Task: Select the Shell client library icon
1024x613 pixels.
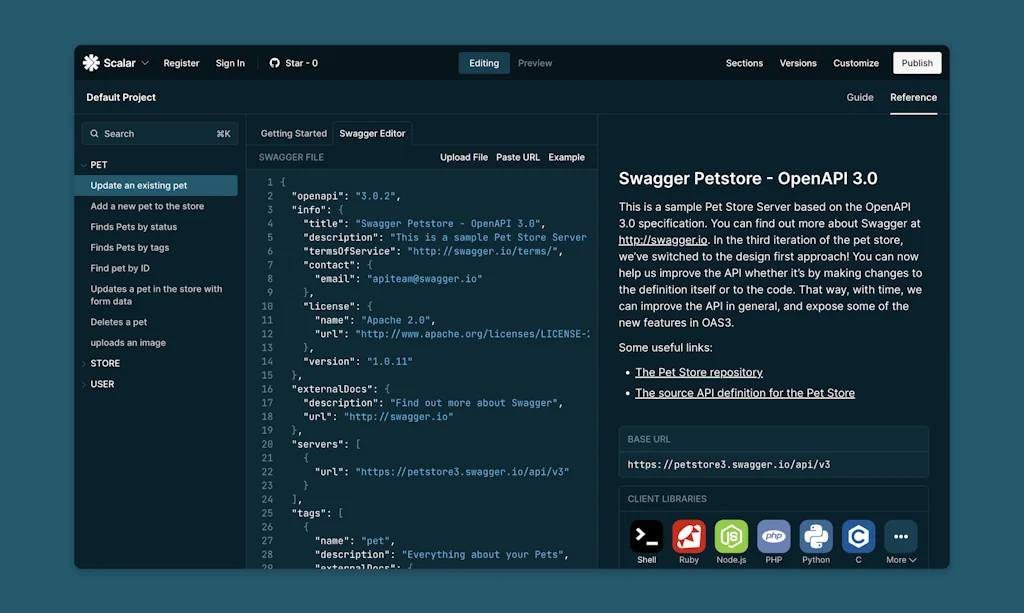Action: [645, 537]
